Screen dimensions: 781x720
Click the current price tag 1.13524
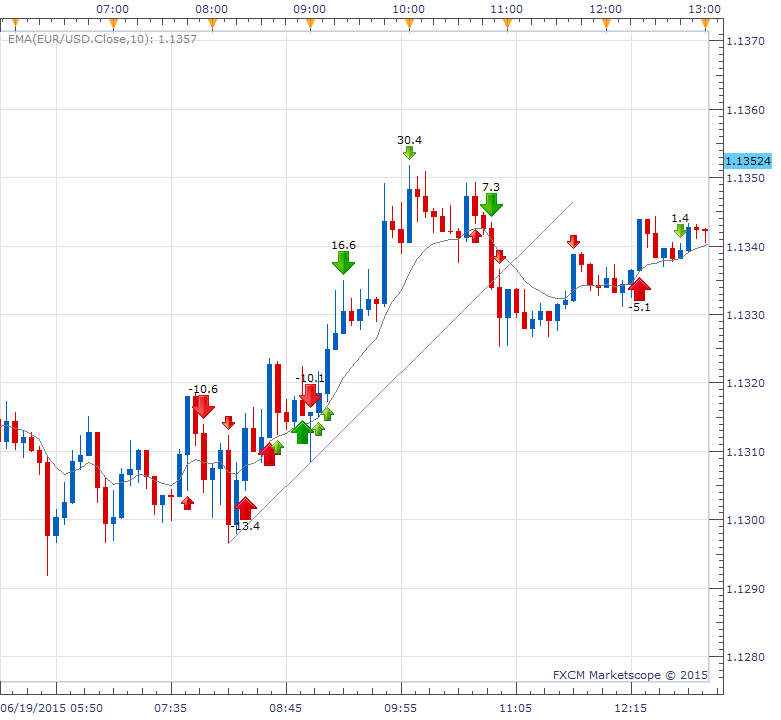pos(748,161)
